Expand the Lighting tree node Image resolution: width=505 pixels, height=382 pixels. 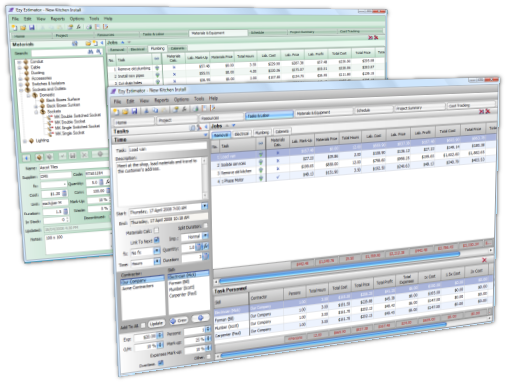tap(25, 141)
